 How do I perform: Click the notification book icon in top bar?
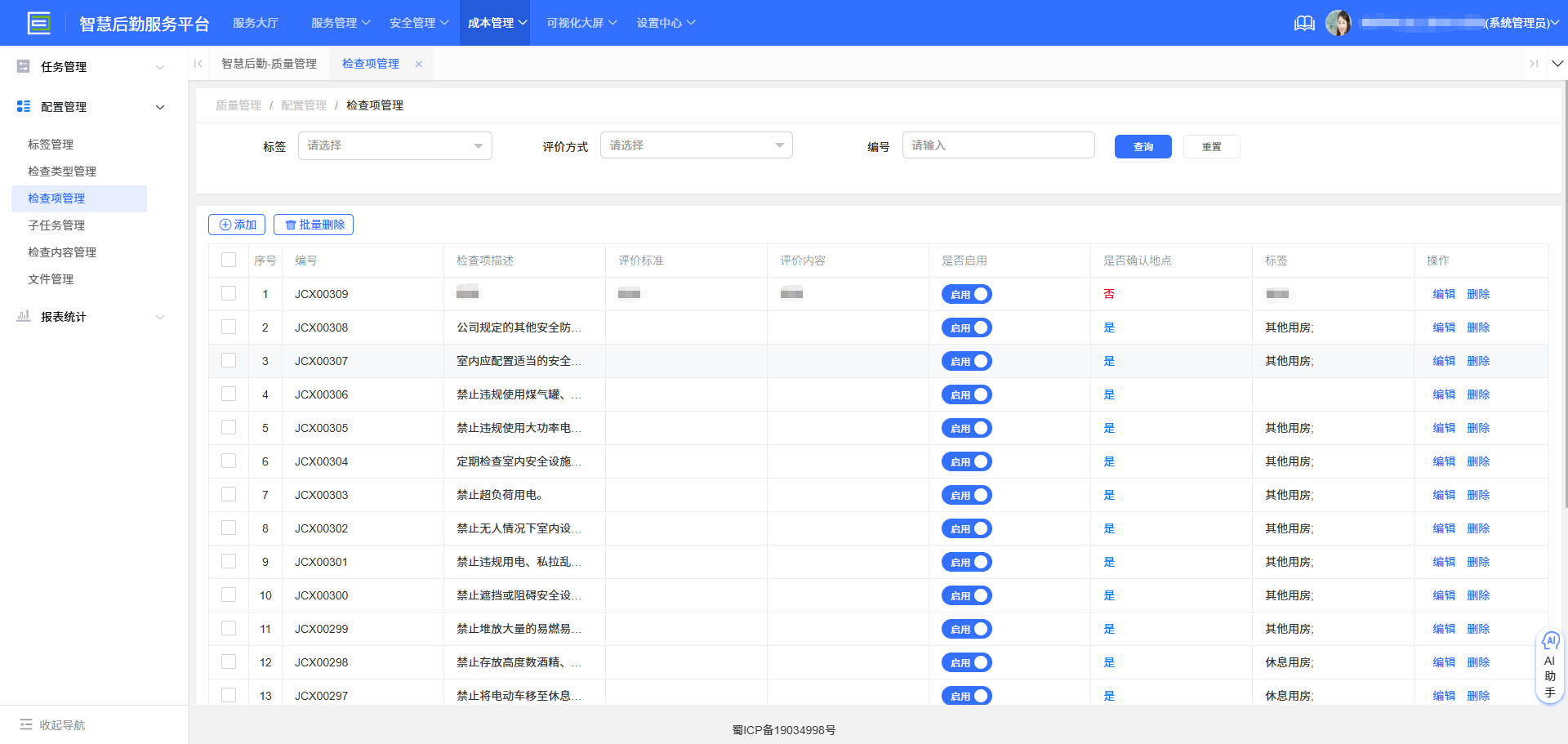pyautogui.click(x=1304, y=23)
